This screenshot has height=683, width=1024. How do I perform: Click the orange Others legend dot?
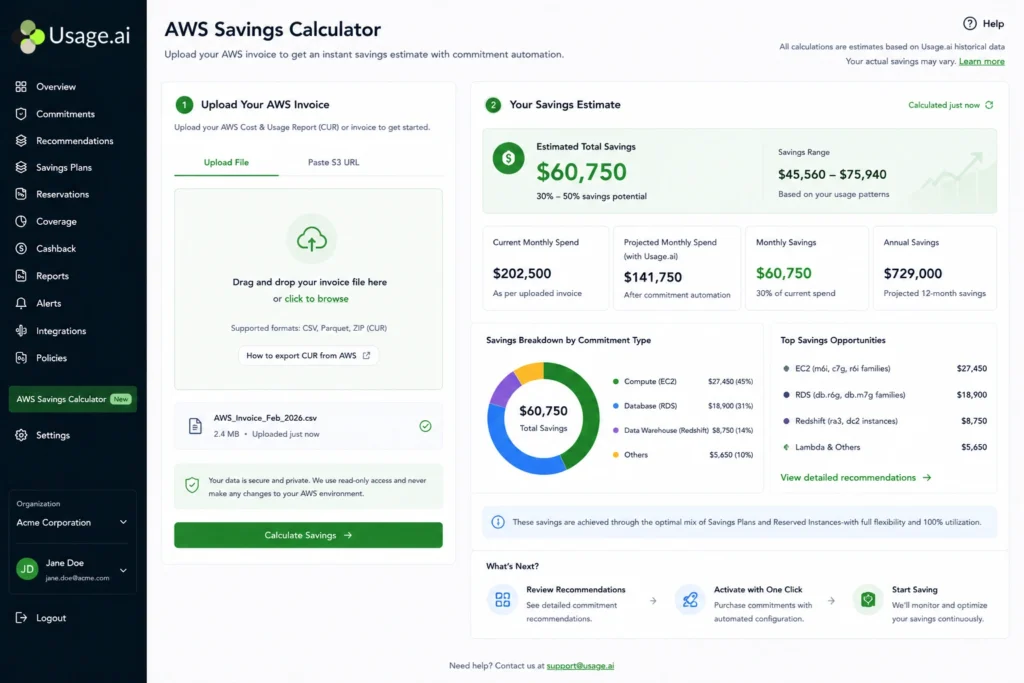(615, 454)
